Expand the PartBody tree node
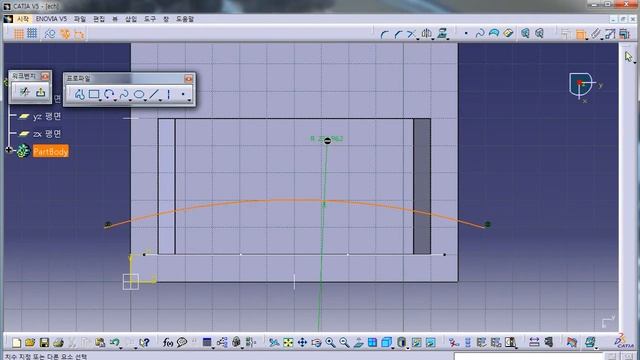Screen dimensions: 640x360 tap(9, 150)
